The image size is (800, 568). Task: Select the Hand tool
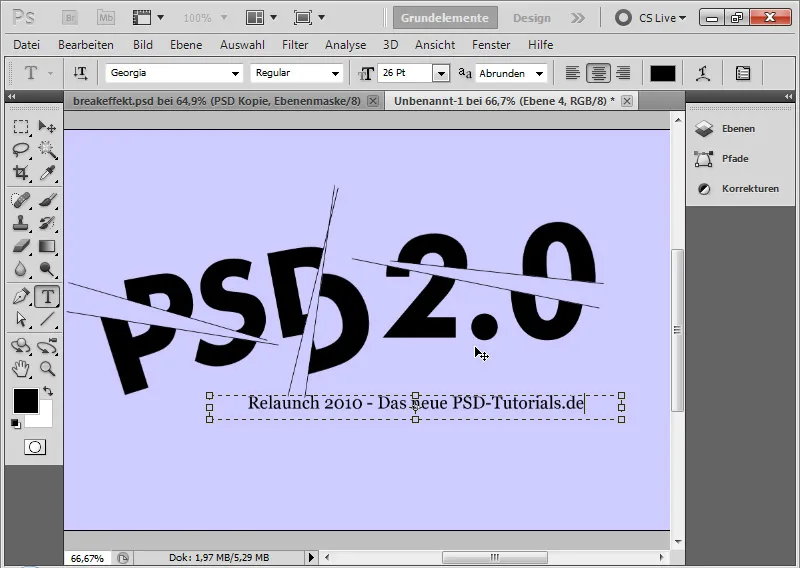pos(21,368)
